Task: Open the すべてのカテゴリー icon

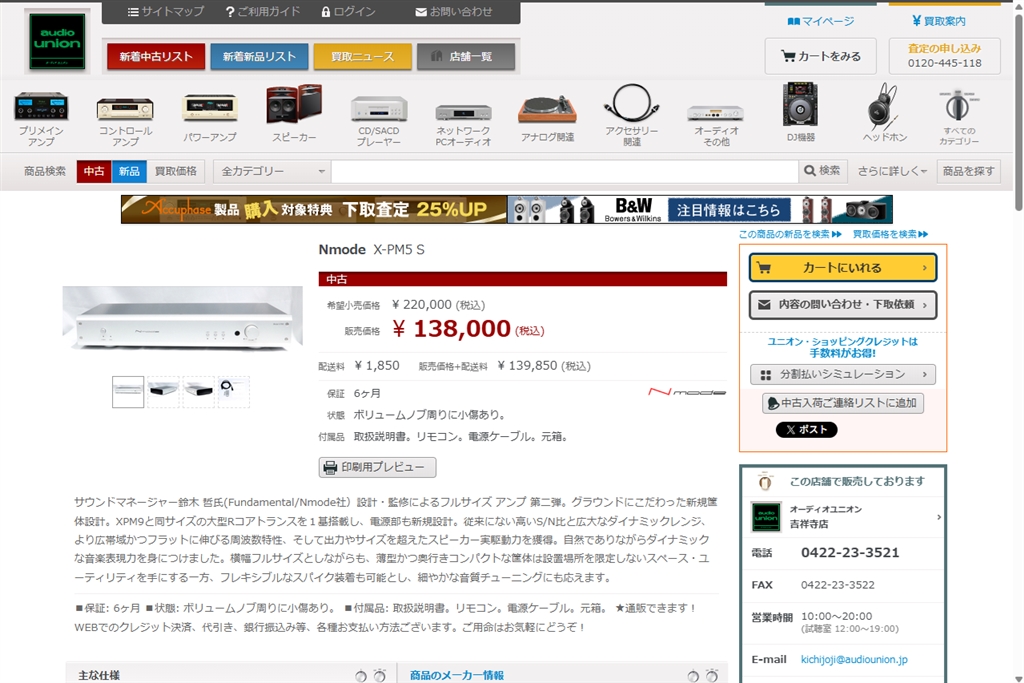Action: pyautogui.click(x=959, y=118)
